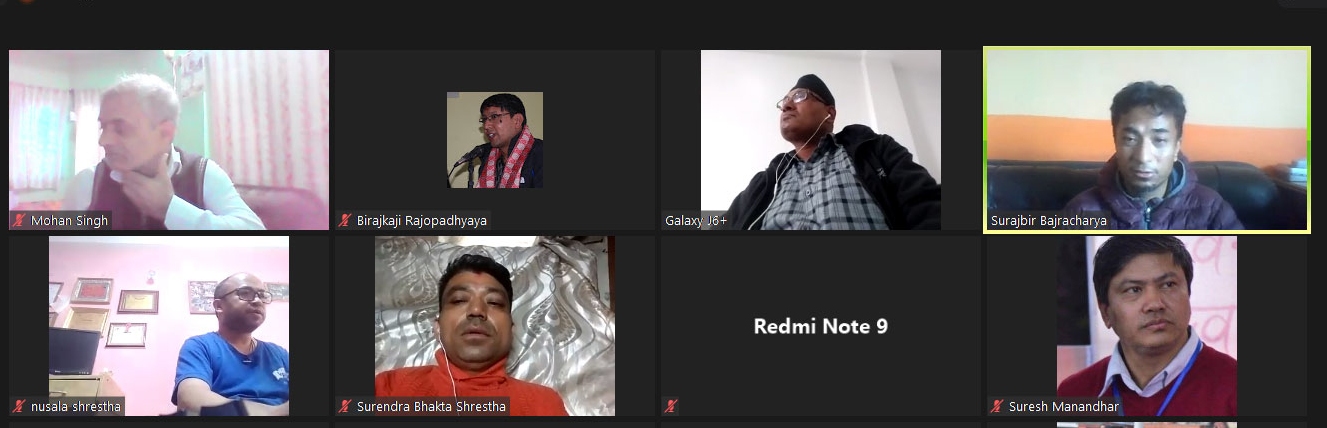Click Surendra Bhakta Shrestha's muted mic icon
The width and height of the screenshot is (1327, 428).
[344, 406]
